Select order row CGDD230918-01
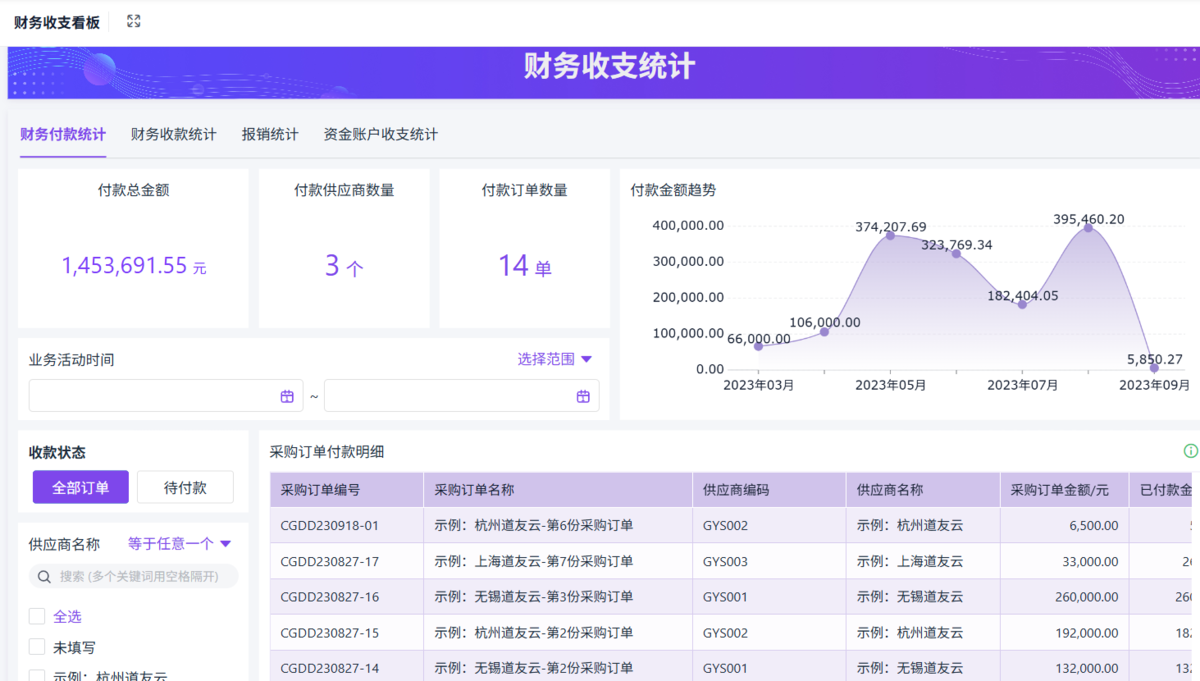Image resolution: width=1200 pixels, height=681 pixels. pos(329,525)
